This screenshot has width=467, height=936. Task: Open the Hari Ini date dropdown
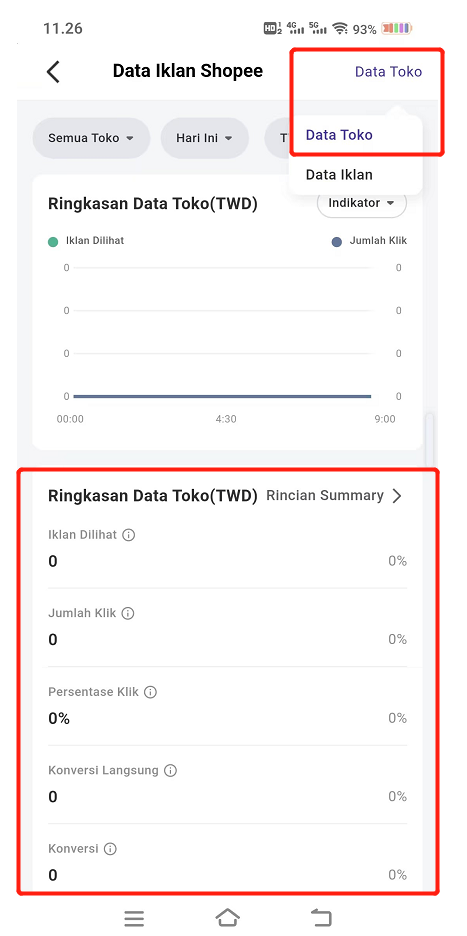[x=204, y=138]
